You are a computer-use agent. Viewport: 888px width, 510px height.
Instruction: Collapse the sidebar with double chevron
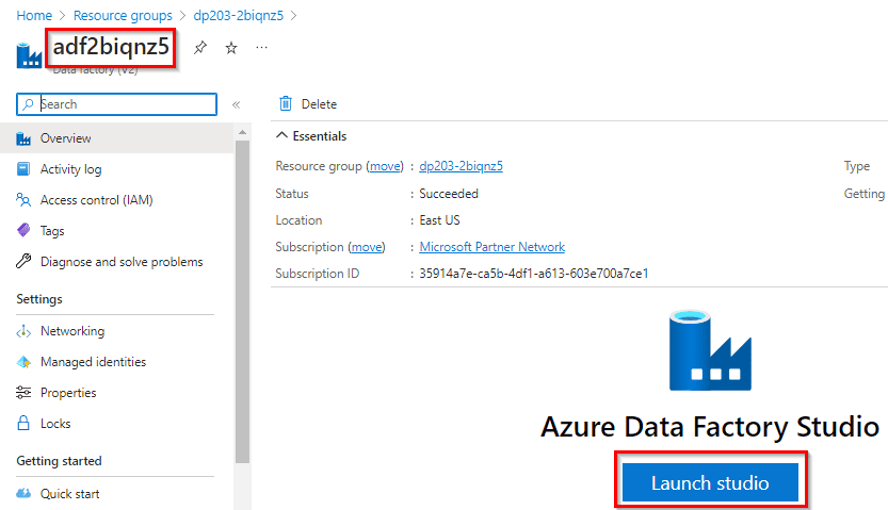[x=236, y=105]
